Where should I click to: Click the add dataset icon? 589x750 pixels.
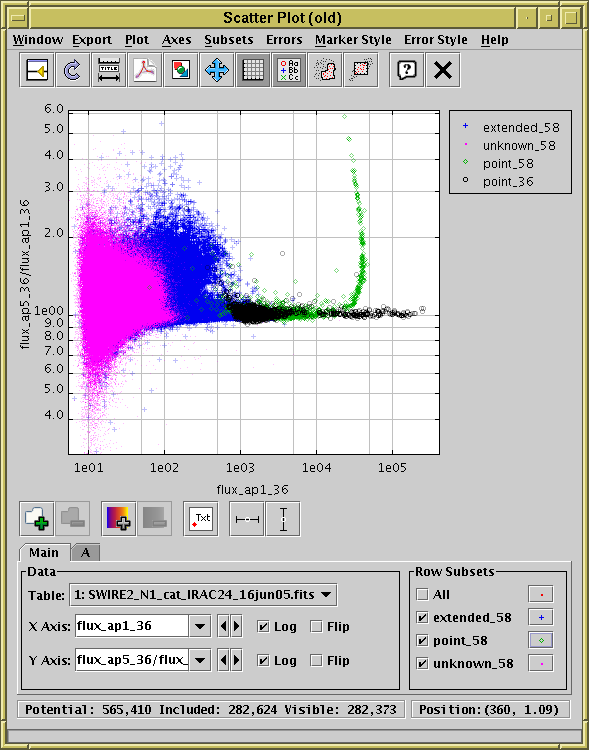point(37,519)
